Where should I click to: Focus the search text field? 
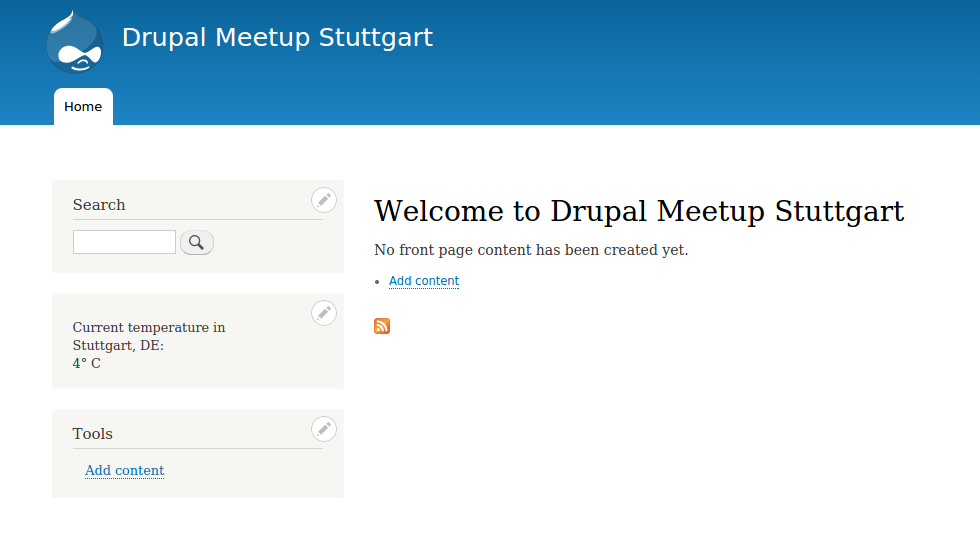tap(124, 242)
